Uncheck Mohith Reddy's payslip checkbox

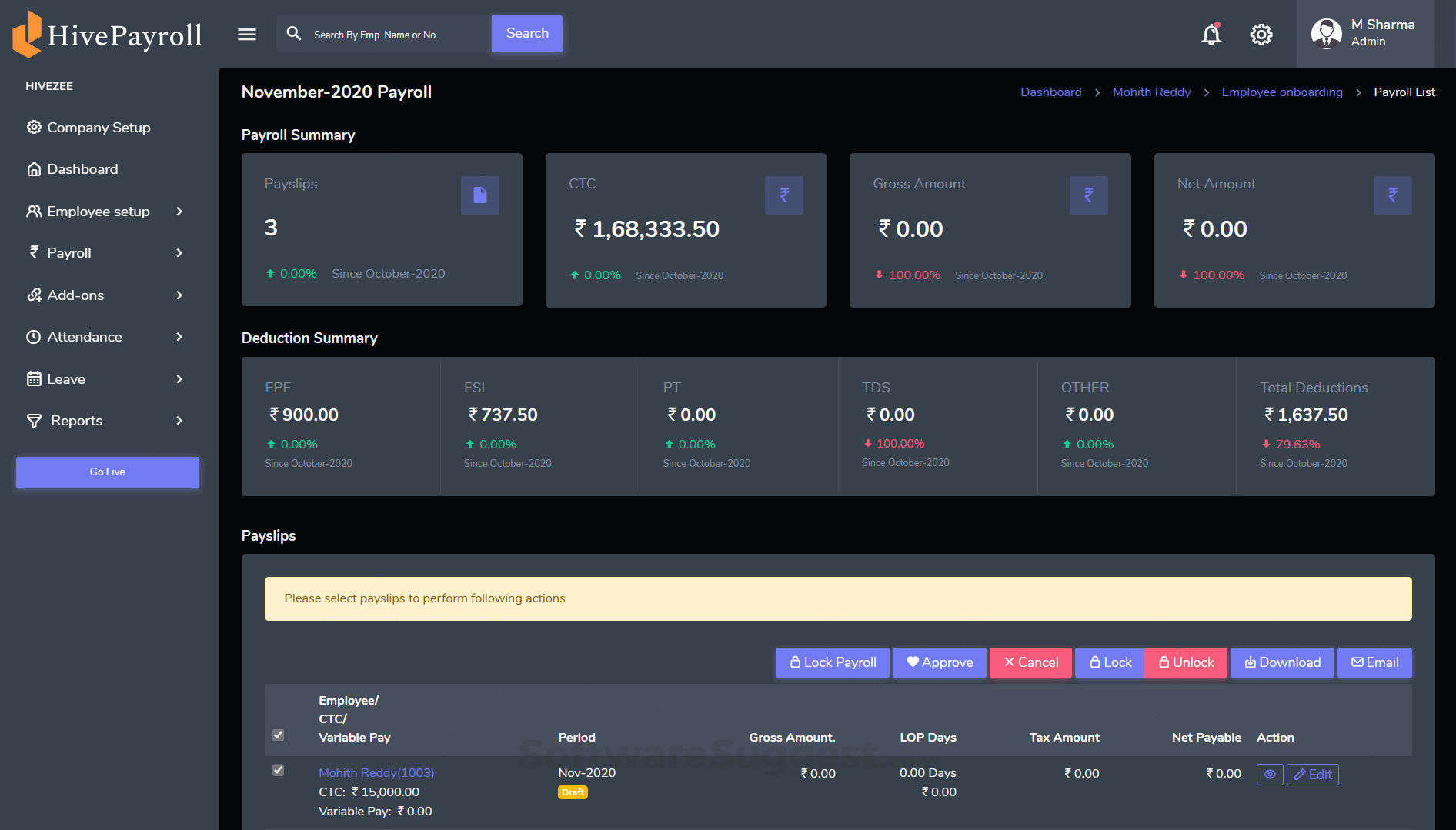click(x=278, y=770)
